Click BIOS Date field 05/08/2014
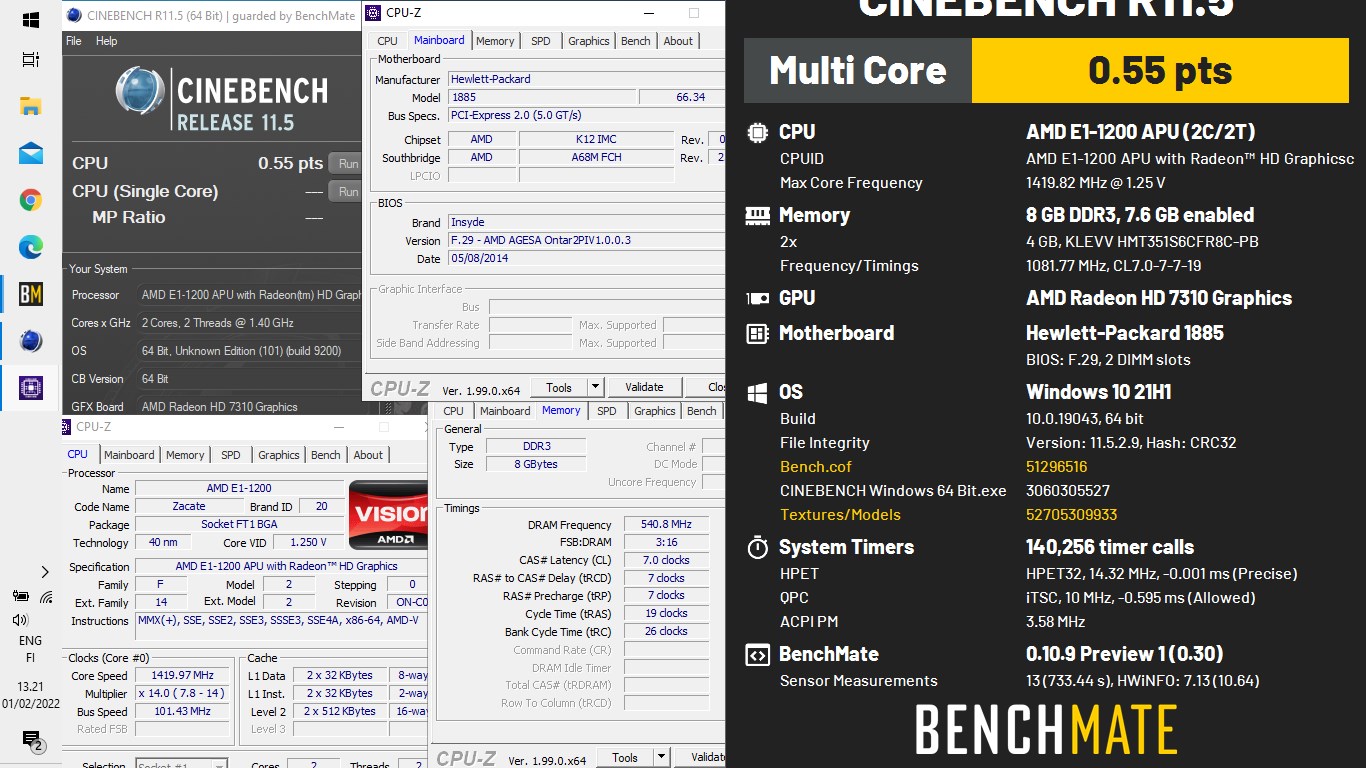This screenshot has width=1366, height=768. tap(585, 258)
